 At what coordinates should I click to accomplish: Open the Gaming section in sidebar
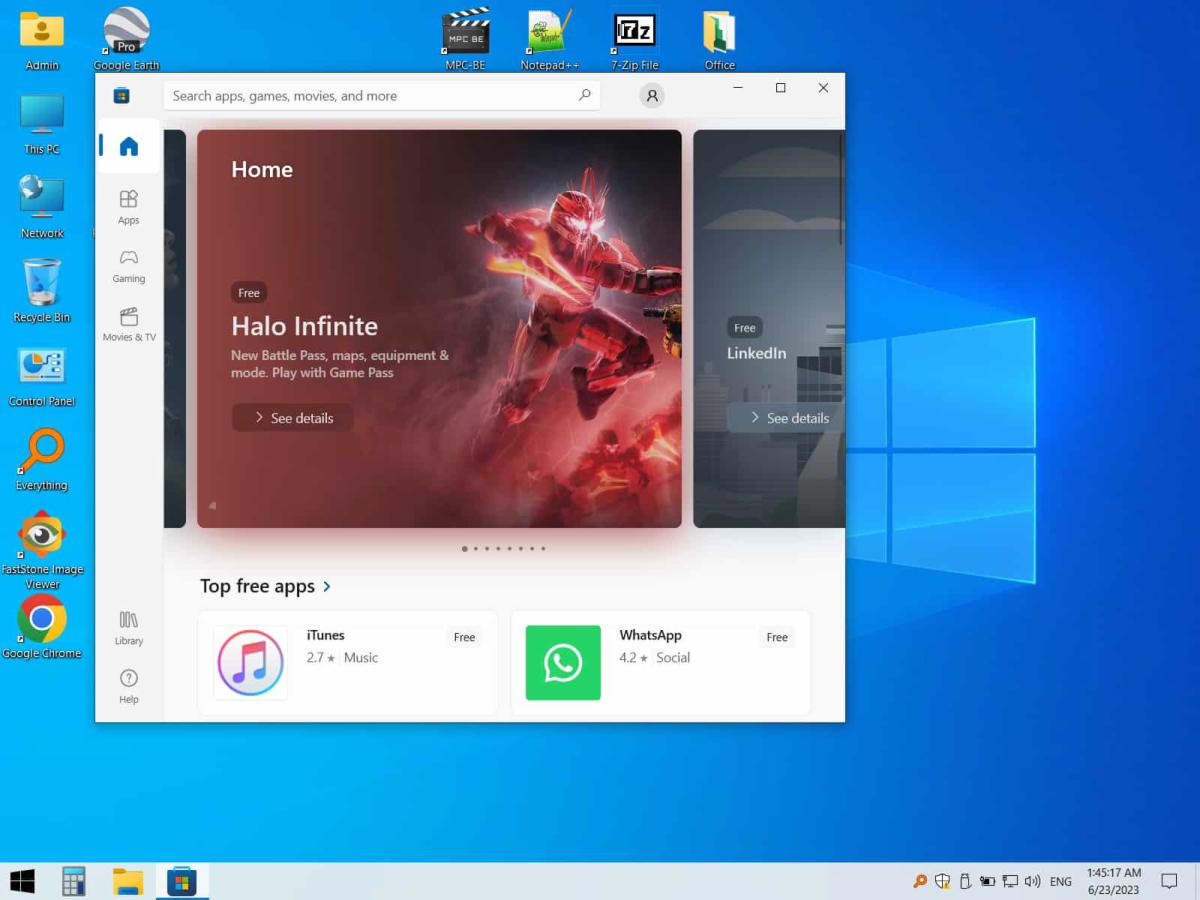[128, 265]
